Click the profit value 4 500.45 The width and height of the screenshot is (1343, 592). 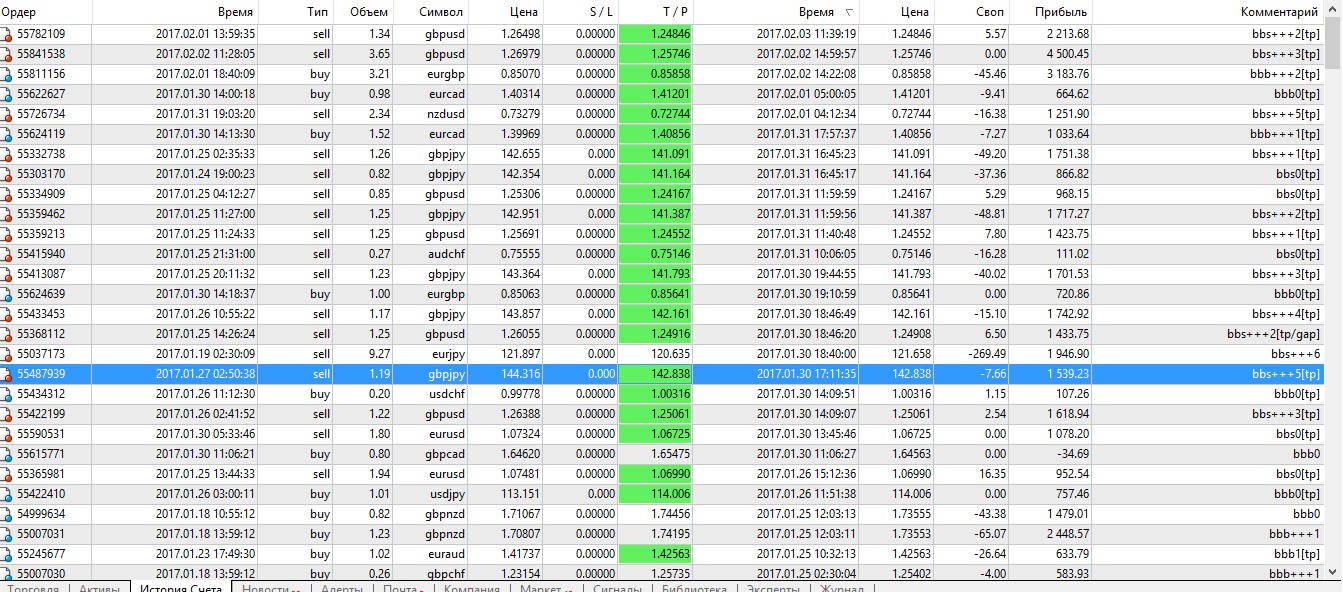point(1066,54)
